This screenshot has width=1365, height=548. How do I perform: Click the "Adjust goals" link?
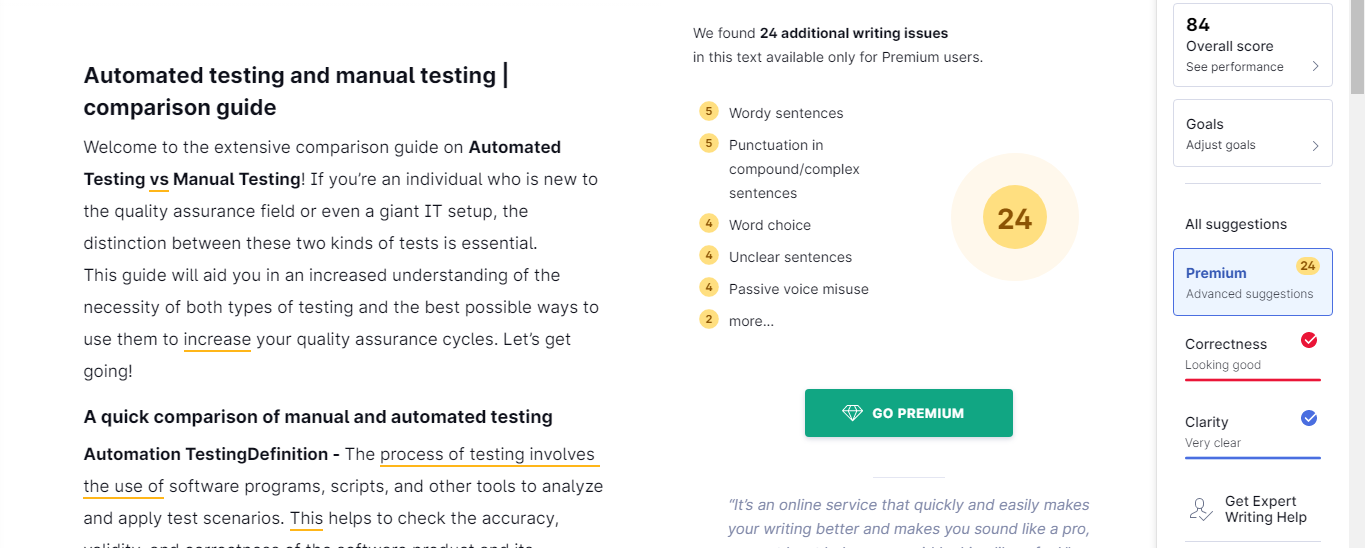click(1220, 145)
